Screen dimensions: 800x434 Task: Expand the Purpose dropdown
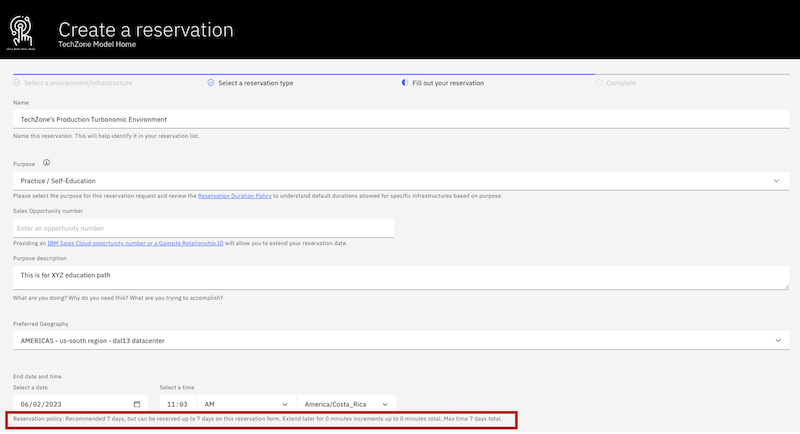tap(401, 181)
